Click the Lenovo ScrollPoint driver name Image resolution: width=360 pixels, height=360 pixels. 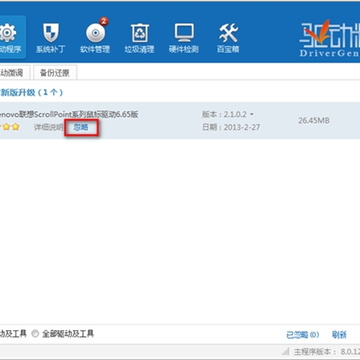tap(69, 114)
